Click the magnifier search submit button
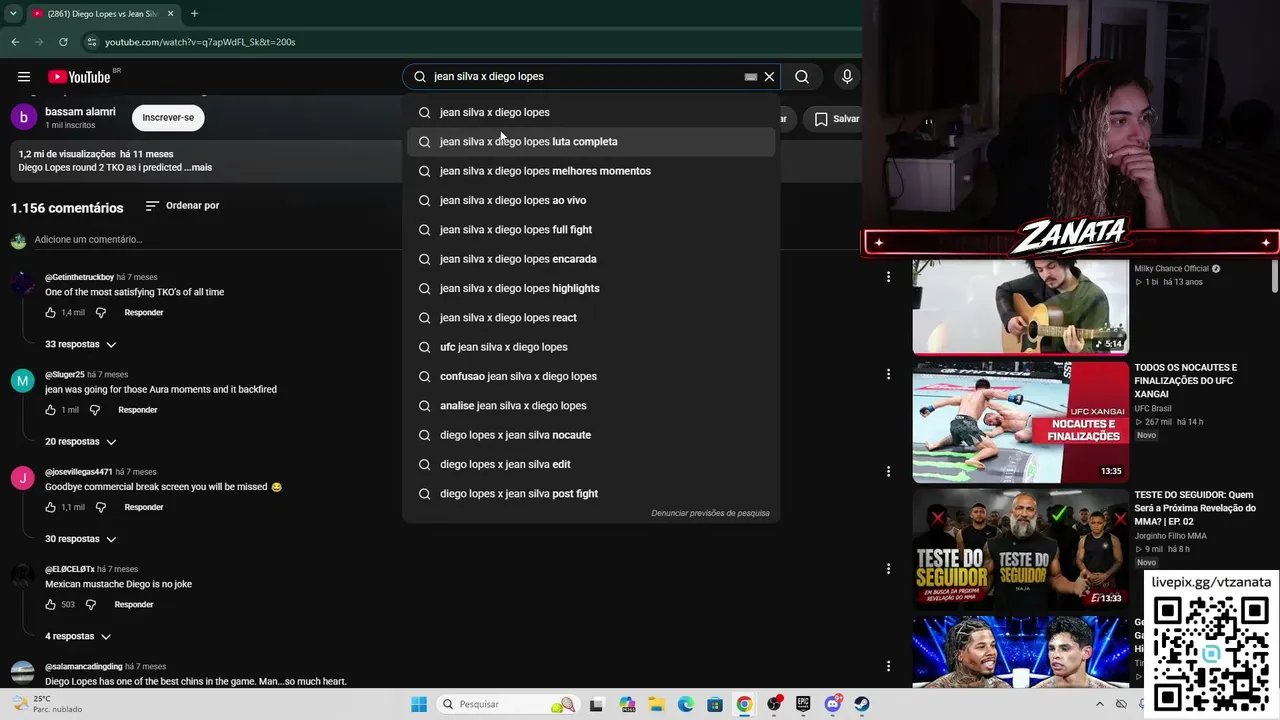Image resolution: width=1280 pixels, height=720 pixels. [x=802, y=77]
